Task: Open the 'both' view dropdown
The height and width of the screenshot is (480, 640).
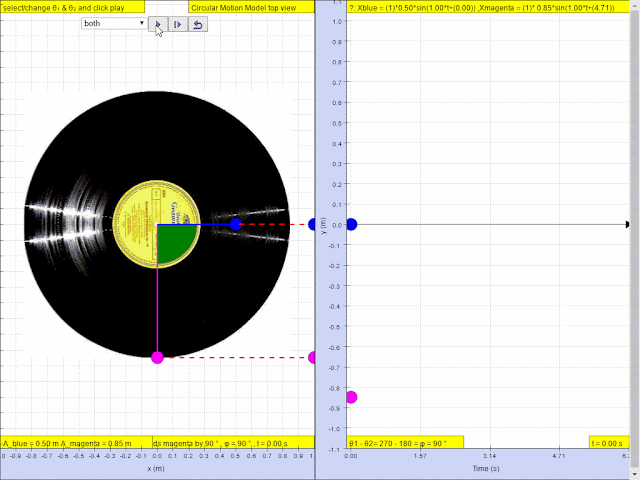Action: click(114, 24)
